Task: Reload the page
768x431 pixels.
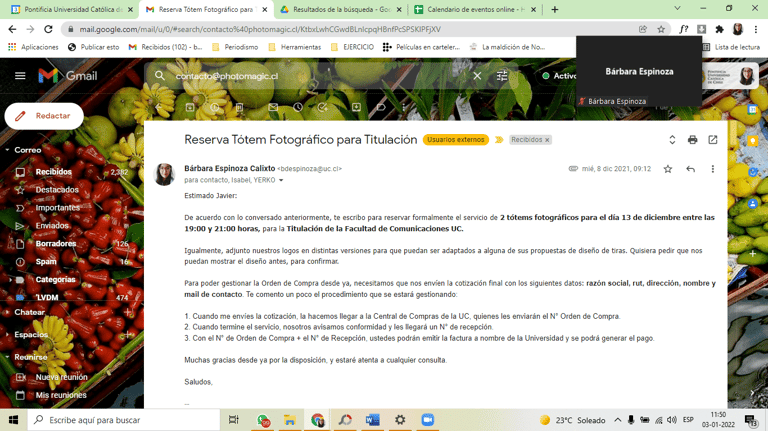Action: point(48,29)
